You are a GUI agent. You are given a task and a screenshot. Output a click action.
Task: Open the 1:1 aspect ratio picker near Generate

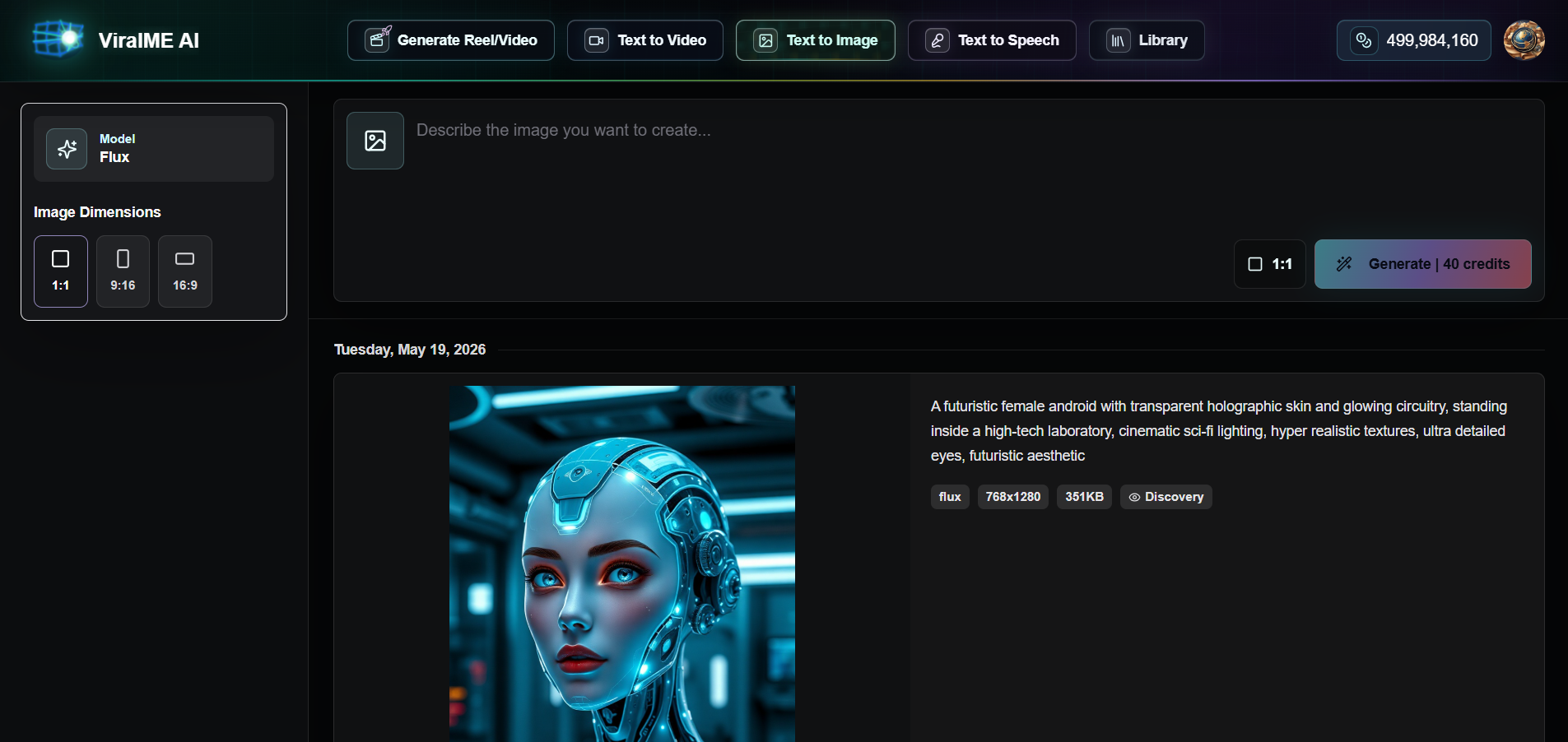coord(1270,264)
